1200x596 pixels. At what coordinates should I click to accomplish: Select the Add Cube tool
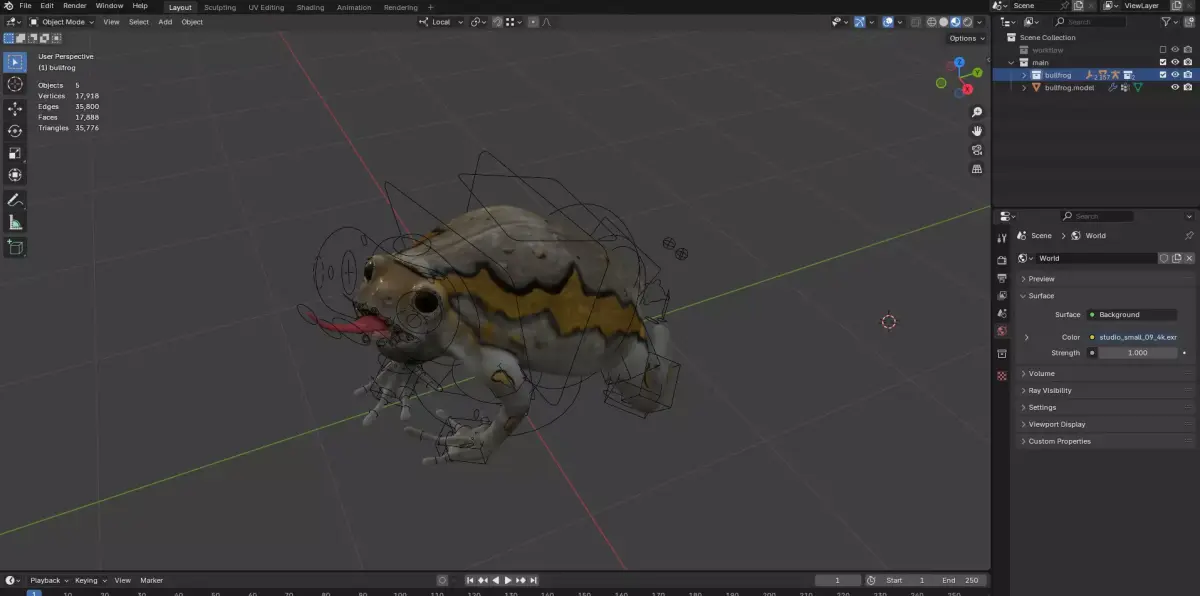point(15,246)
